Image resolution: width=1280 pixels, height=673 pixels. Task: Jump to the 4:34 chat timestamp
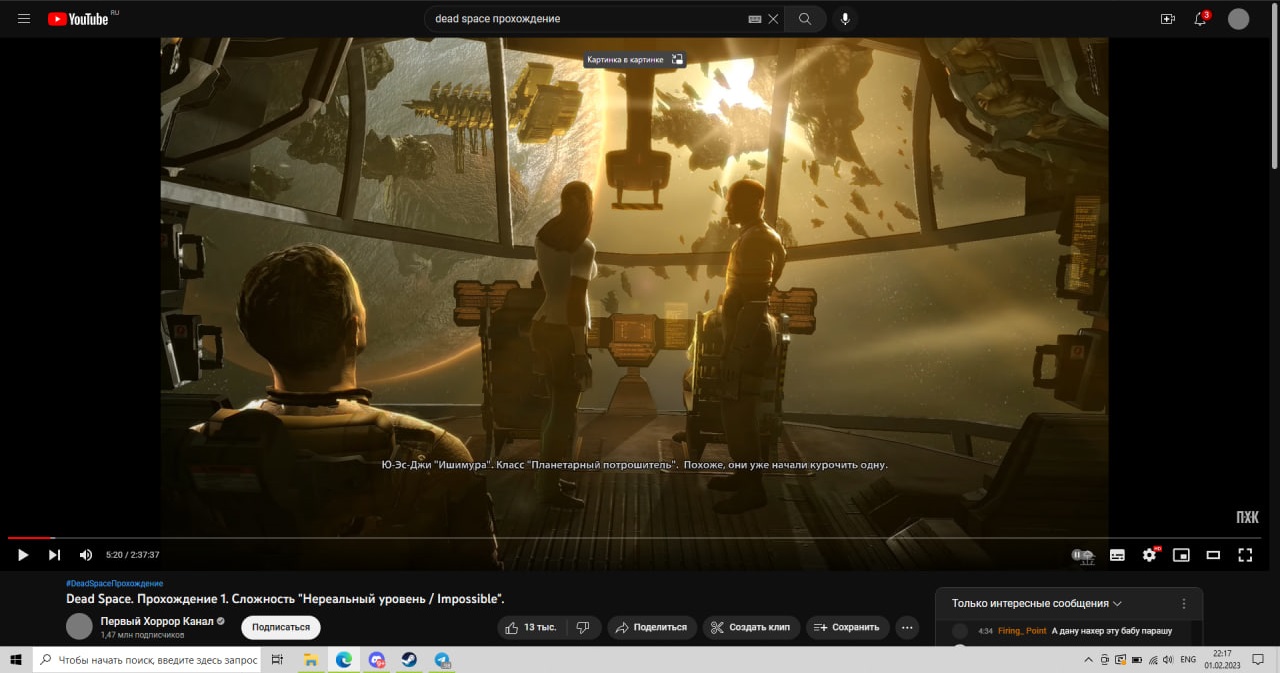pyautogui.click(x=986, y=631)
